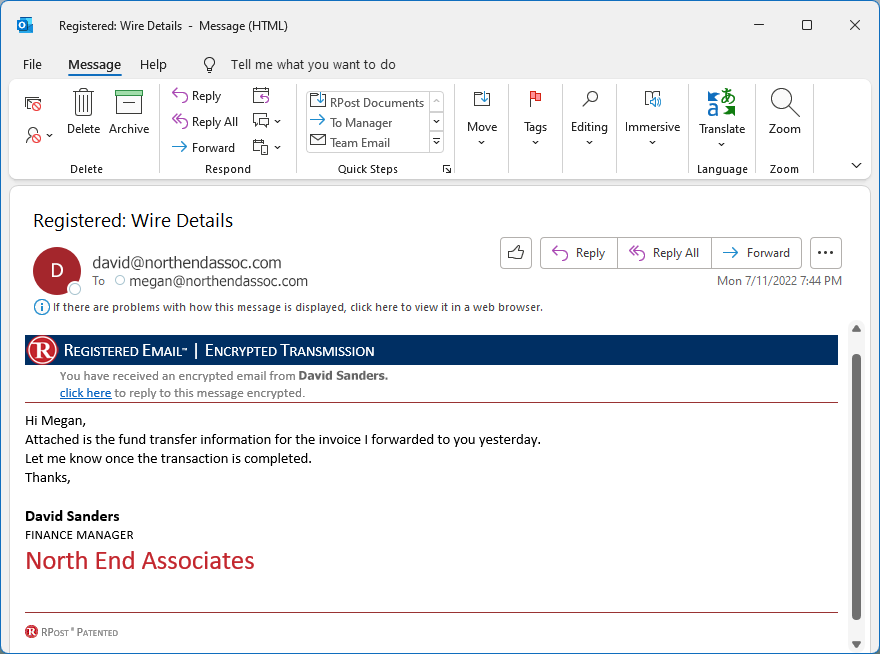Click the thumbs-up Like button

pos(516,253)
